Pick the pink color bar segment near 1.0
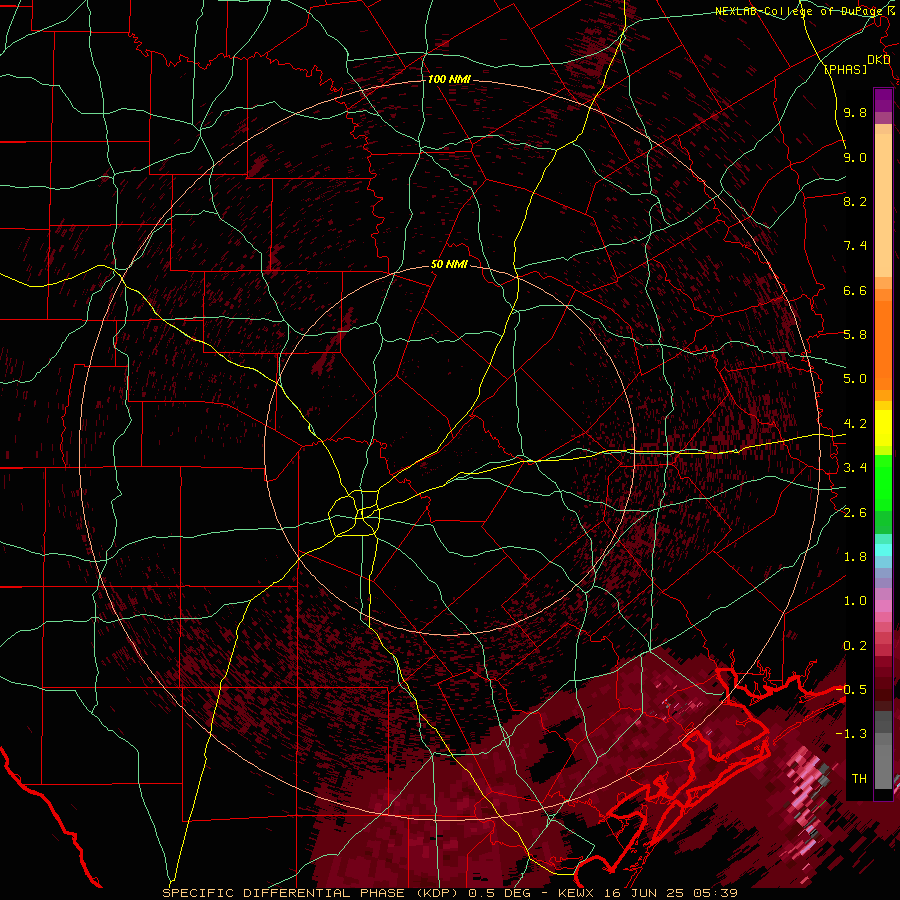Screen dimensions: 900x900 point(883,606)
